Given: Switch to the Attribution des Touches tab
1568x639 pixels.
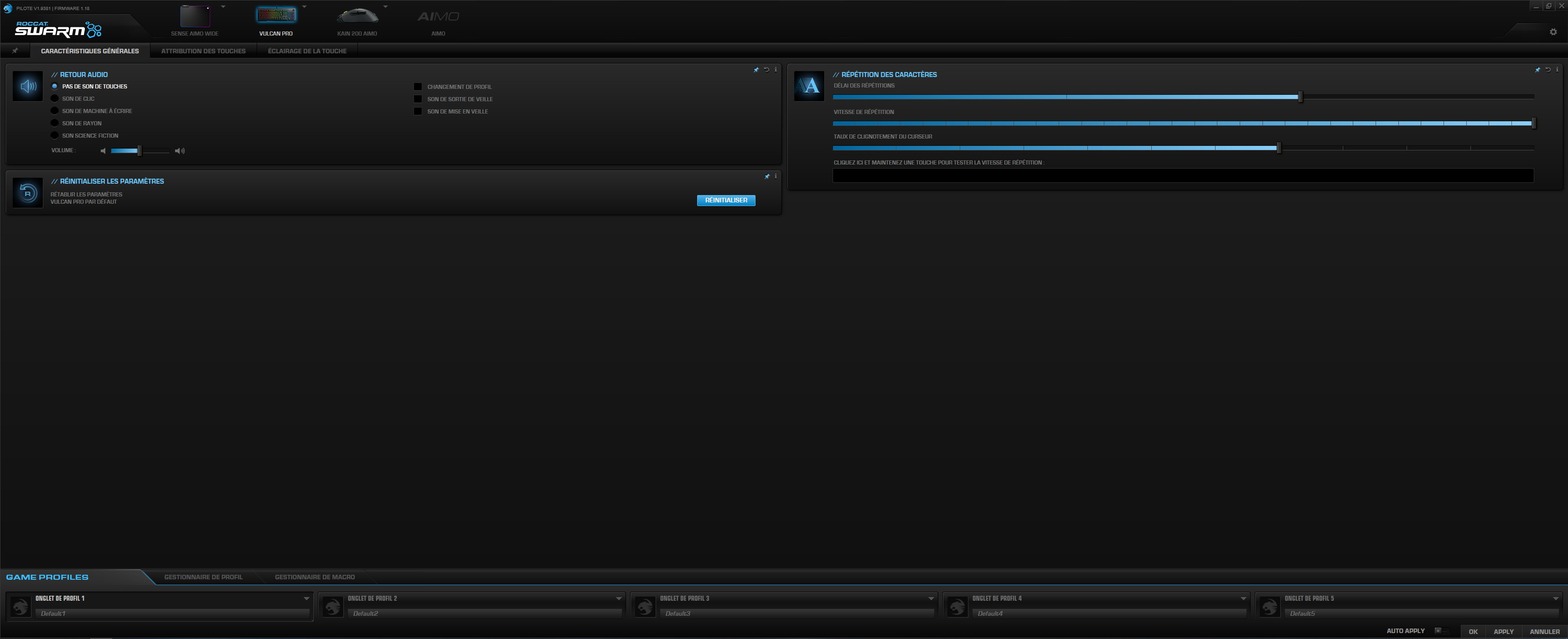Looking at the screenshot, I should click(203, 51).
